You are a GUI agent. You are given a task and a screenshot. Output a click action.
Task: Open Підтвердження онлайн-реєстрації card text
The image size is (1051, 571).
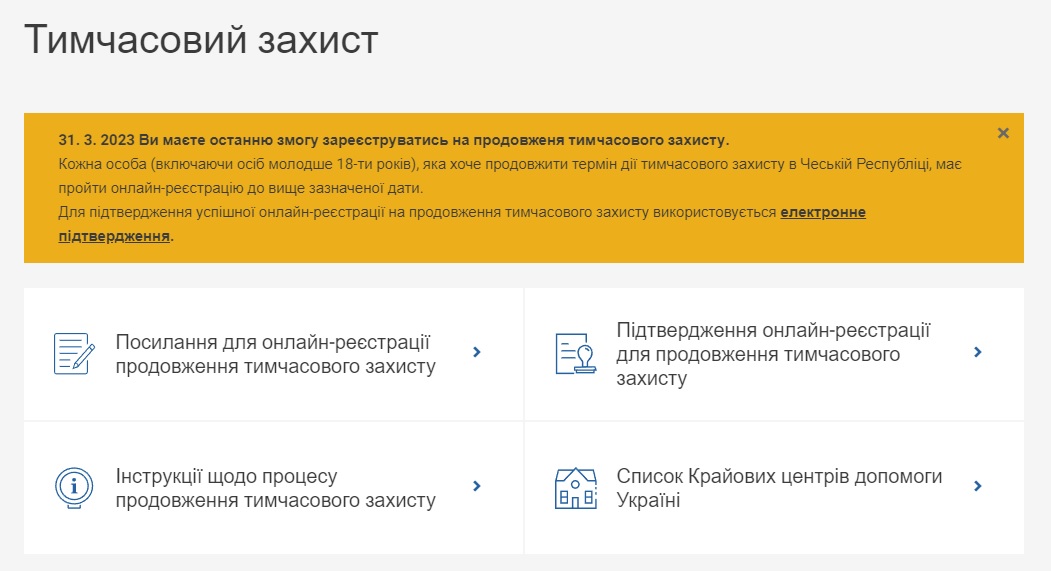773,354
